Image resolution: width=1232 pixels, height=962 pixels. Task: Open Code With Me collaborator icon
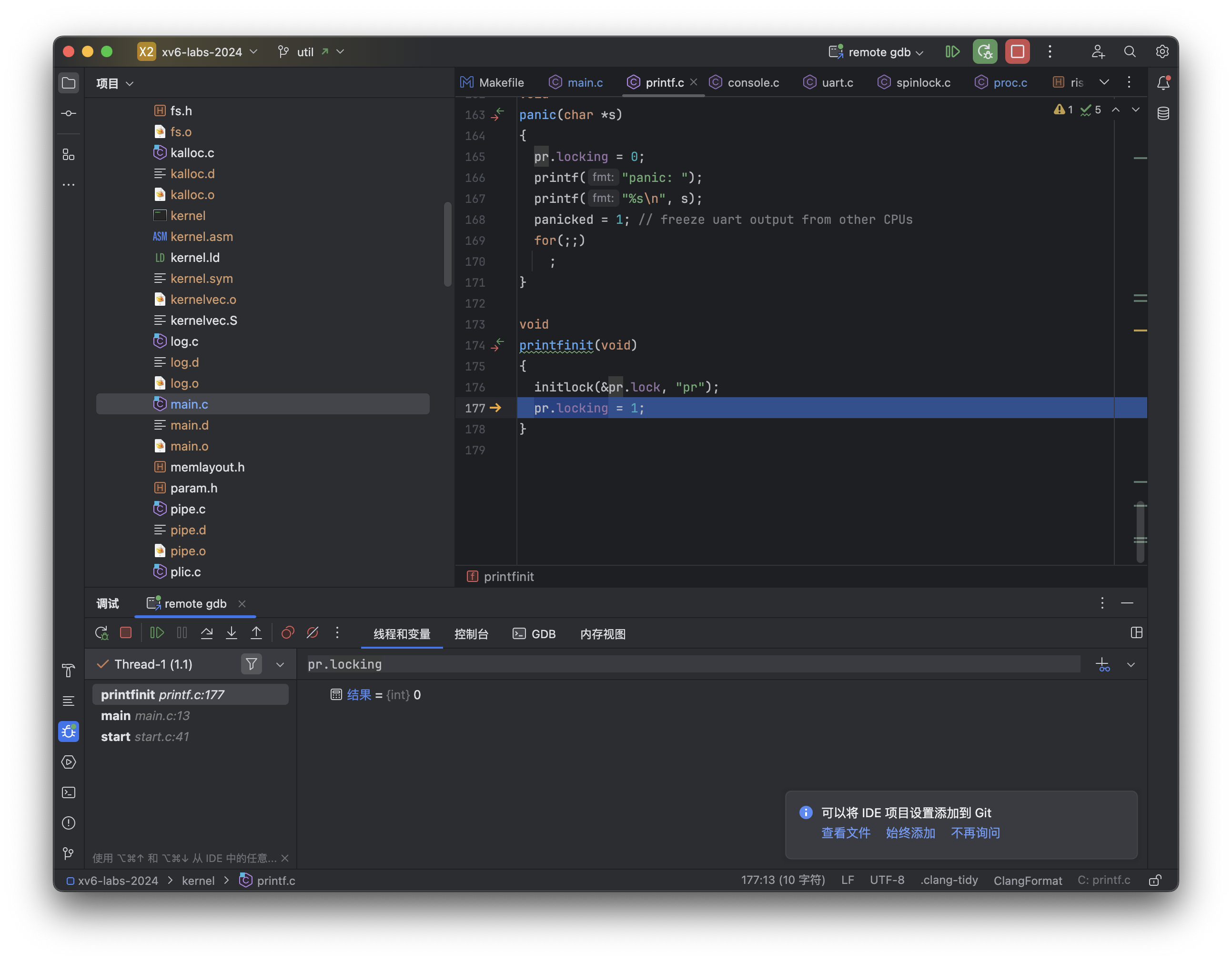[x=1098, y=52]
